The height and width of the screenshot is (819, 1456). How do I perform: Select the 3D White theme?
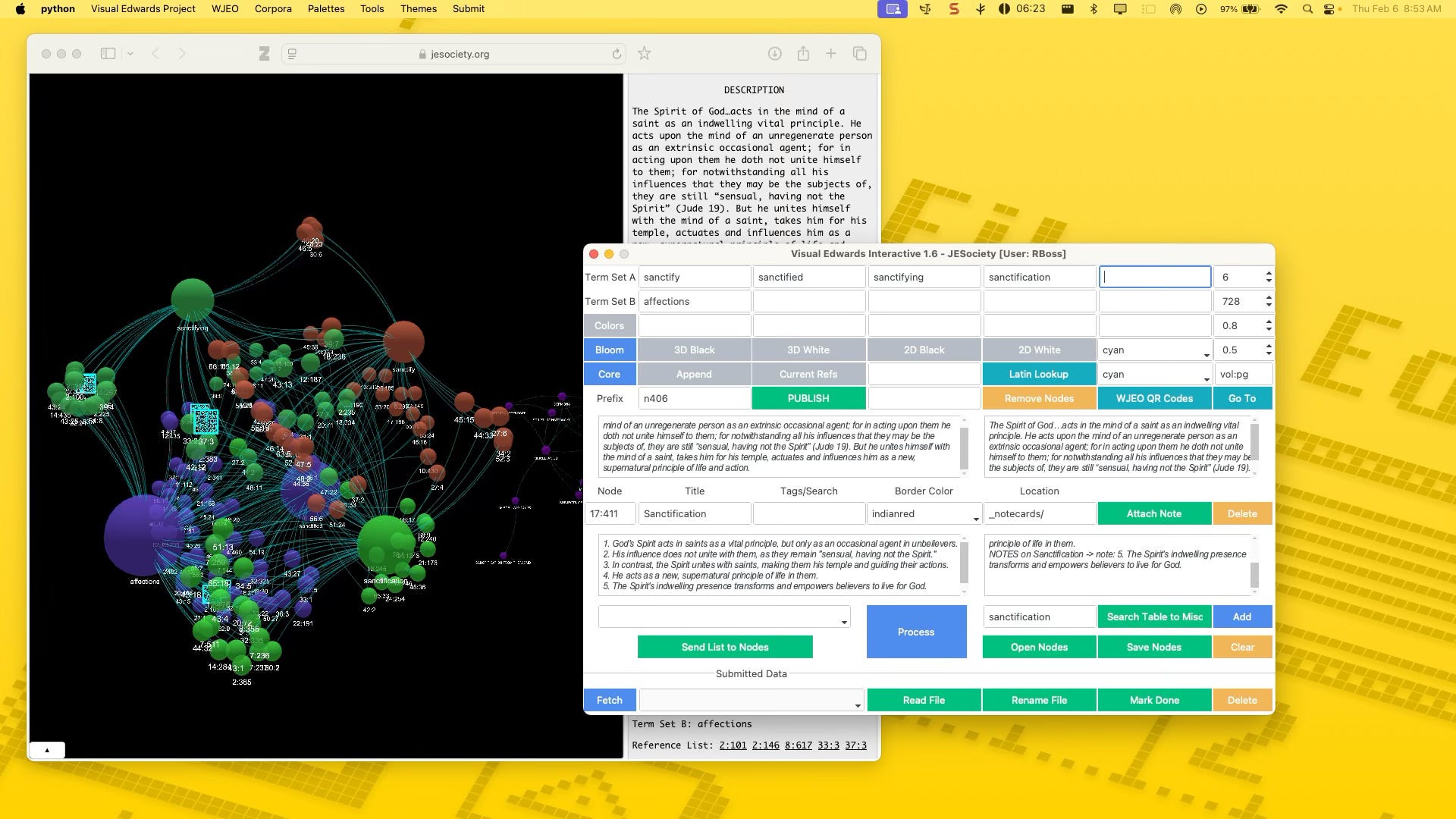[808, 350]
